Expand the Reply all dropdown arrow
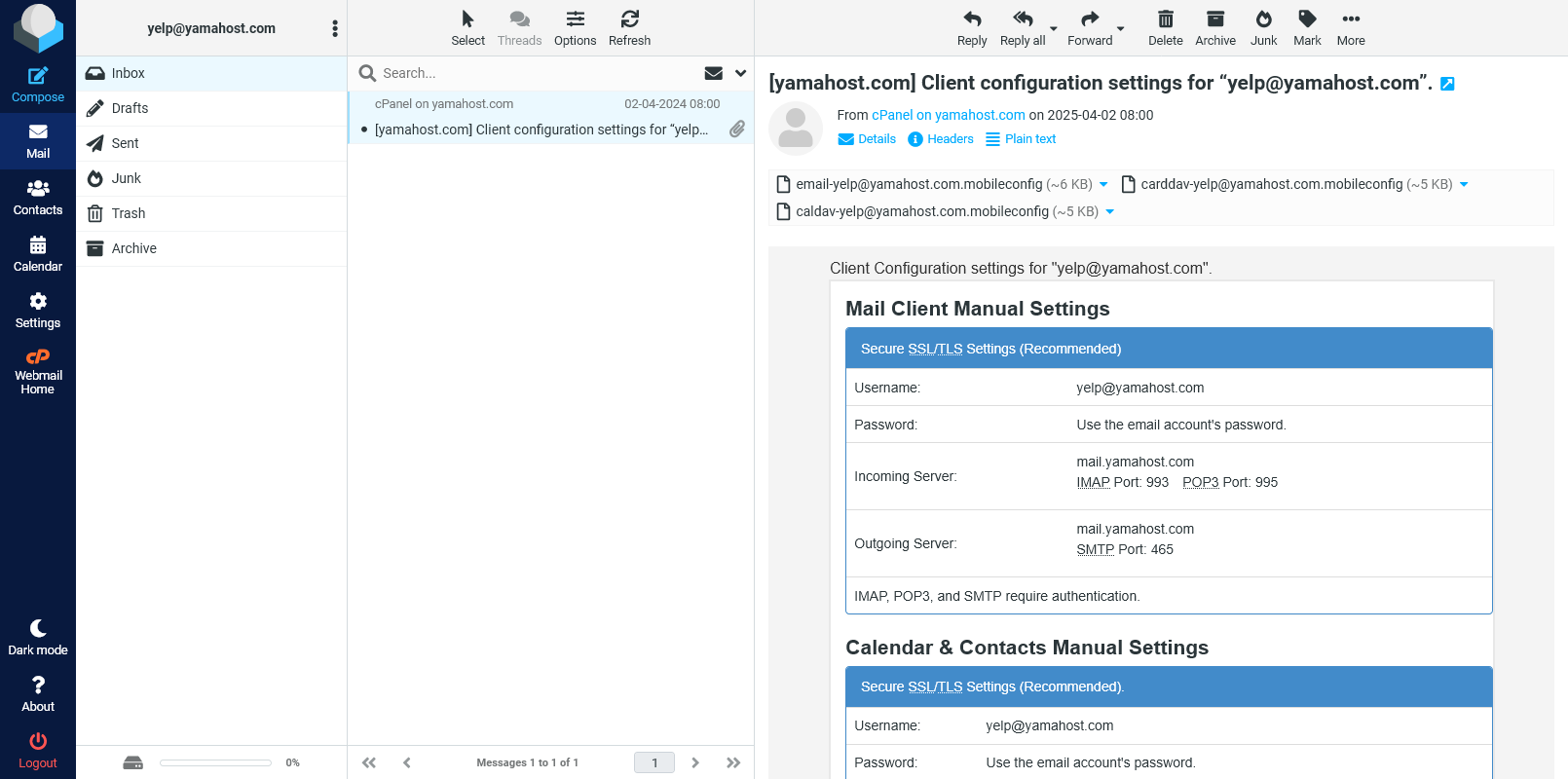The height and width of the screenshot is (779, 1568). coord(1054,28)
